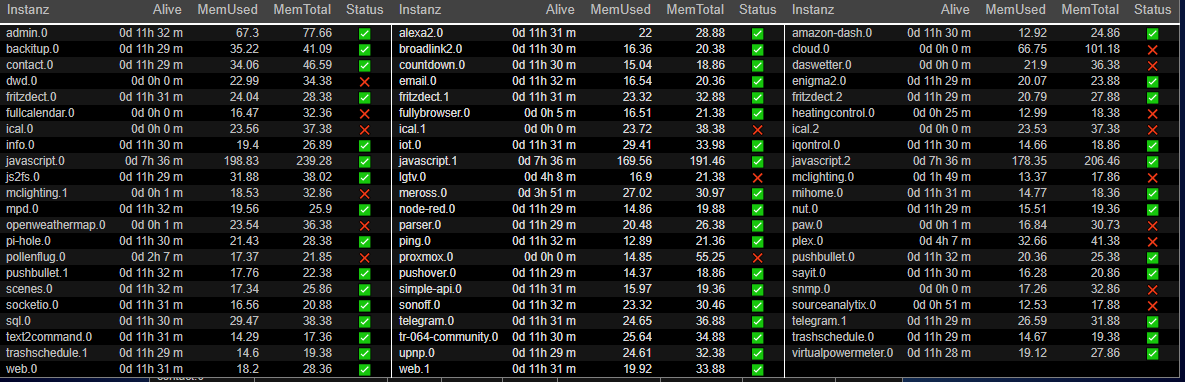Viewport: 1185px width, 382px height.
Task: Click the red X status for snmp.0
Action: (1153, 290)
